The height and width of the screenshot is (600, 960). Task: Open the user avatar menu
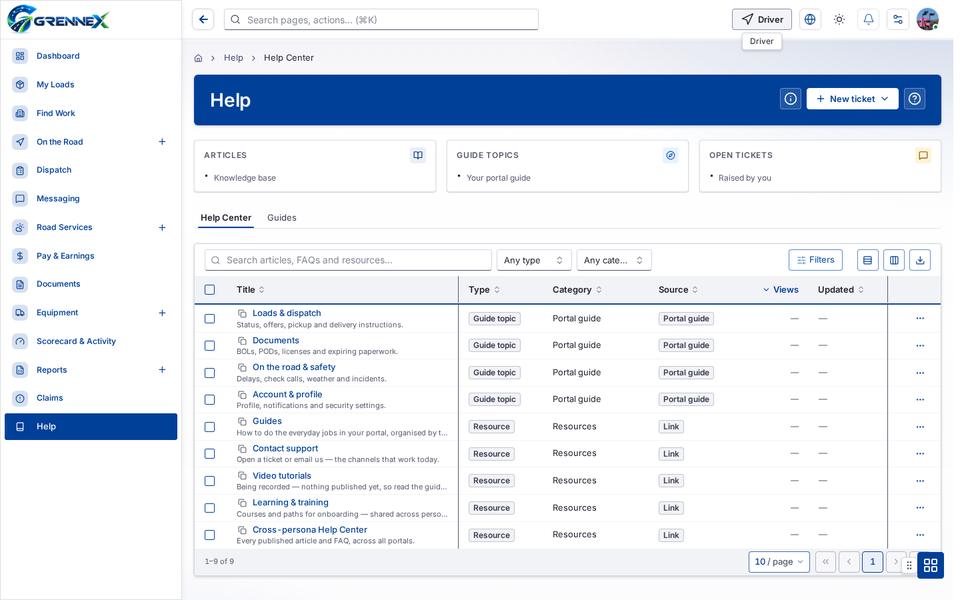(x=928, y=20)
